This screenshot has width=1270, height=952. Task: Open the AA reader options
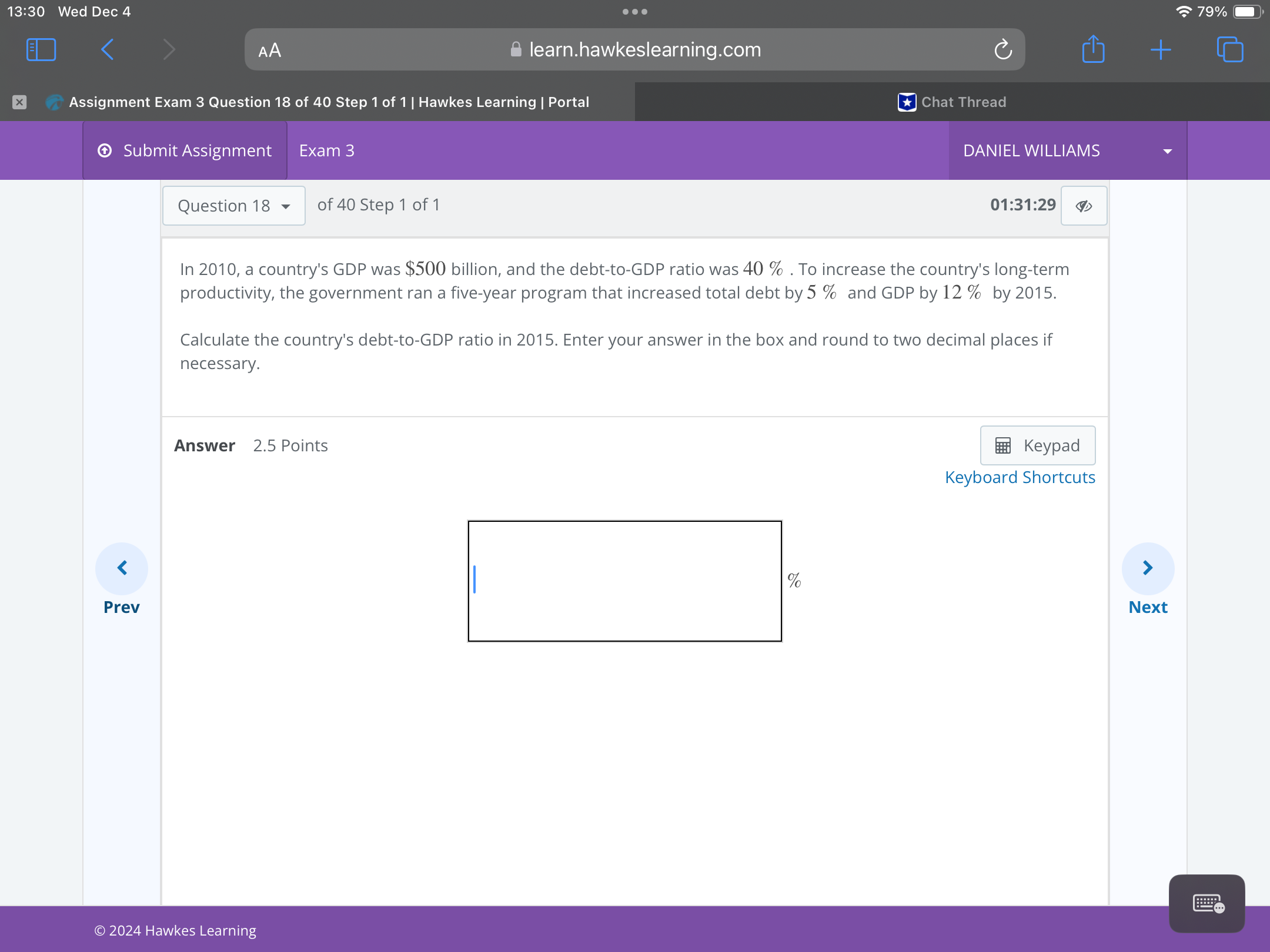pos(270,51)
